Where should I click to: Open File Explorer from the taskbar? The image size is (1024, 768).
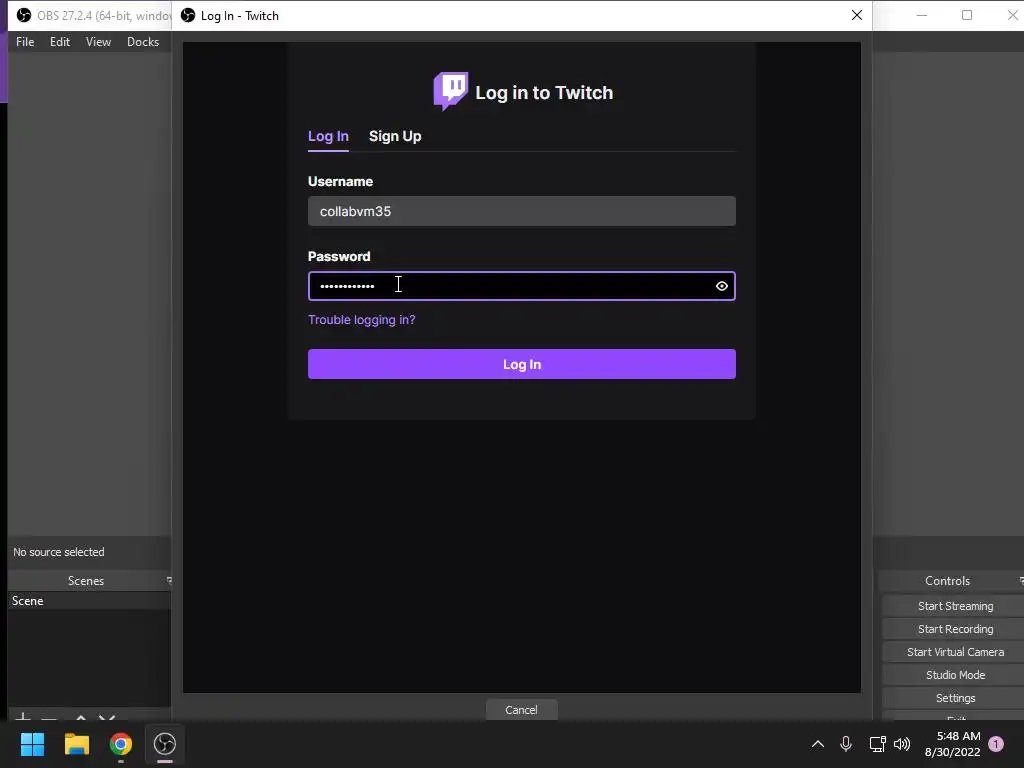pos(76,744)
